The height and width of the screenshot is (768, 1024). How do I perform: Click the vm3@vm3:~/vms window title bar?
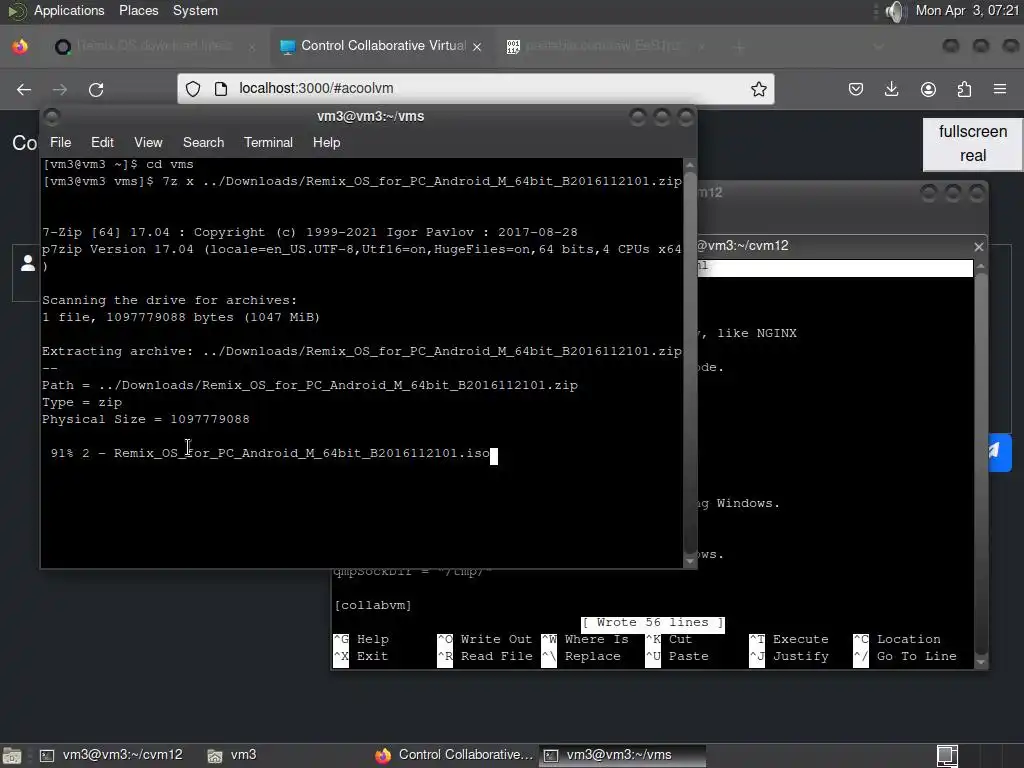pos(370,117)
